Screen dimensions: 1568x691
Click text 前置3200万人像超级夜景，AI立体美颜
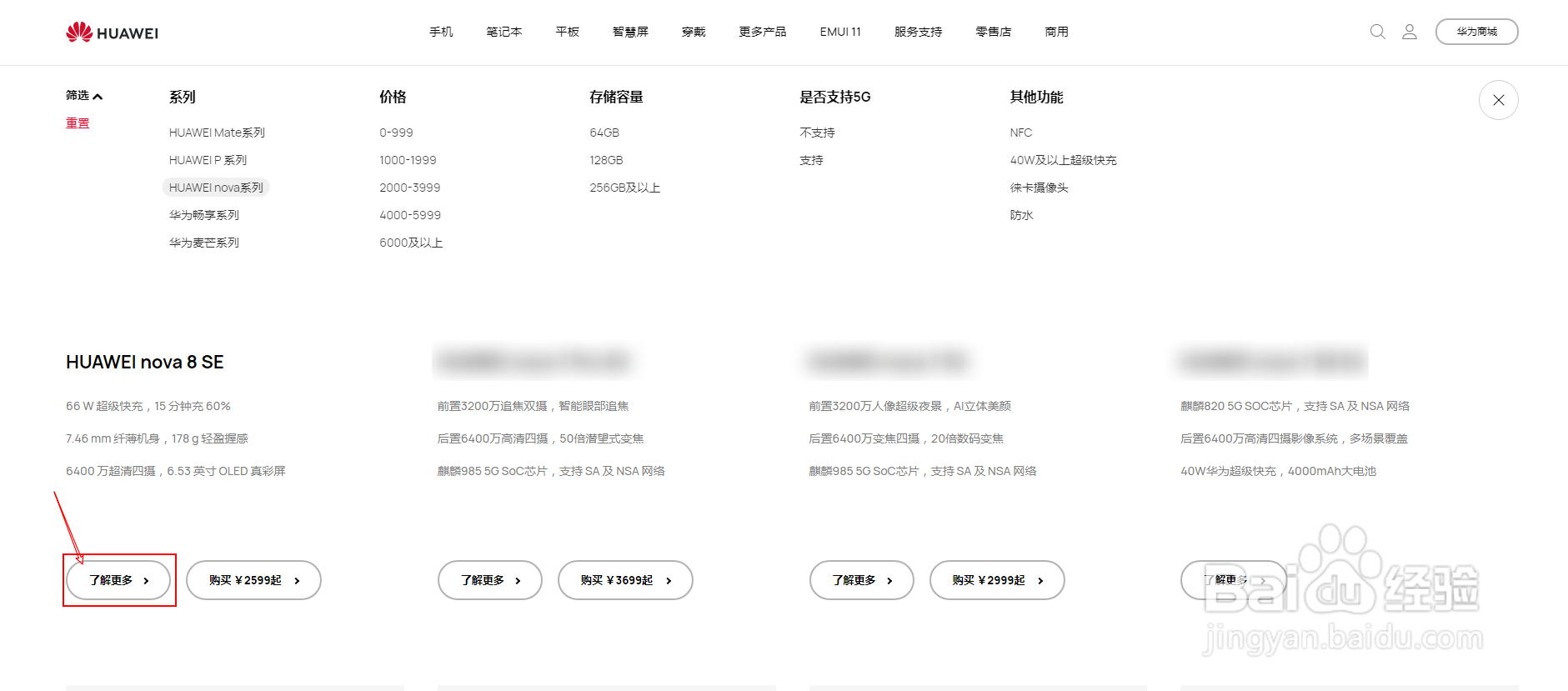click(x=909, y=406)
